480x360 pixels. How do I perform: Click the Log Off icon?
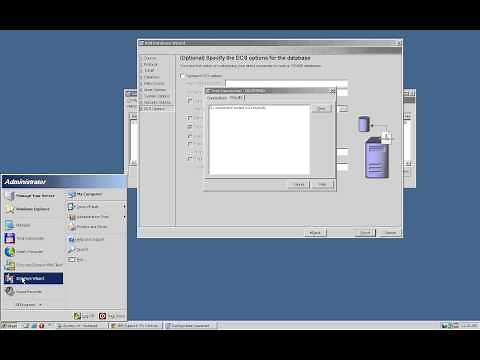point(77,316)
